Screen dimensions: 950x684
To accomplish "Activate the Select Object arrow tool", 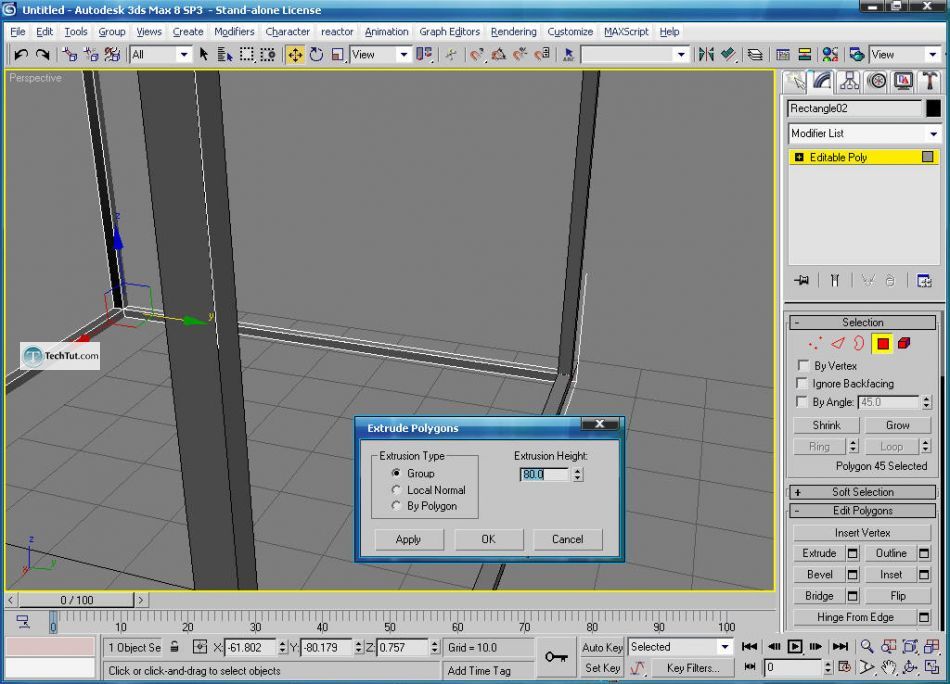I will (204, 55).
